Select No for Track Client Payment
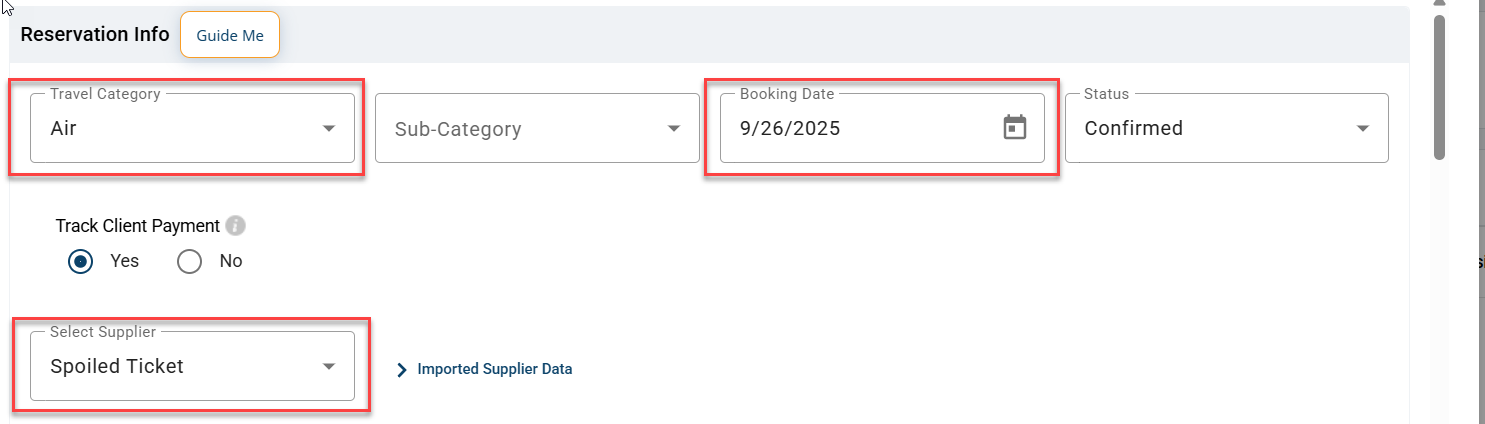This screenshot has width=1485, height=424. (189, 261)
